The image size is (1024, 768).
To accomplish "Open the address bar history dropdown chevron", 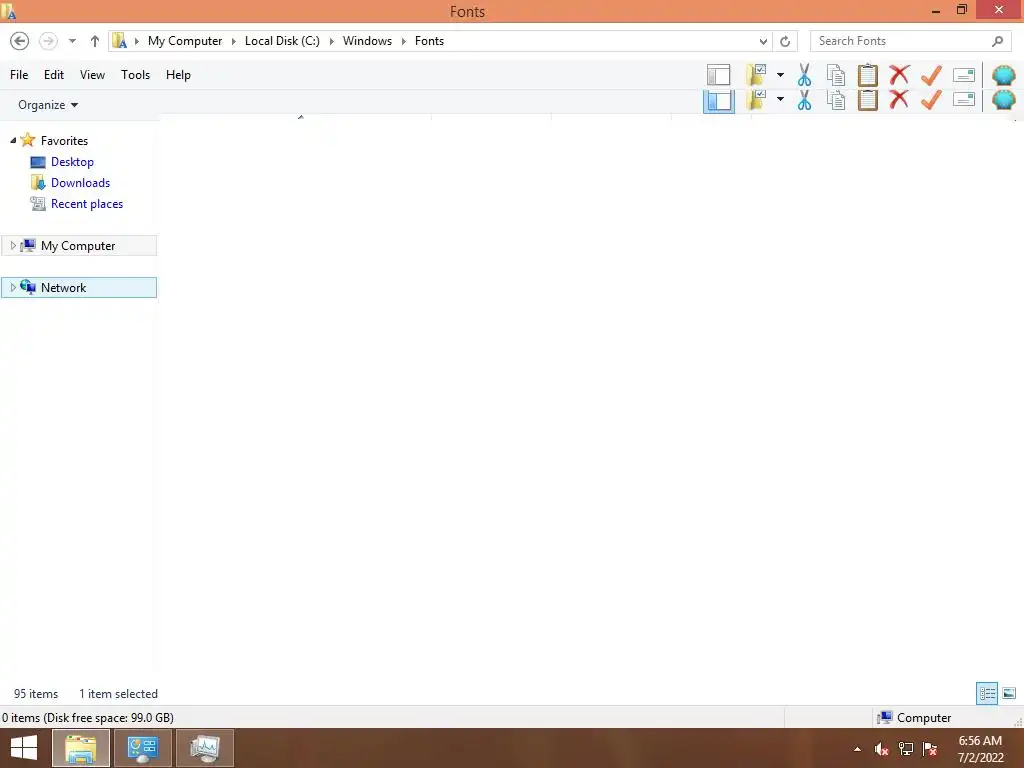I will (x=763, y=41).
